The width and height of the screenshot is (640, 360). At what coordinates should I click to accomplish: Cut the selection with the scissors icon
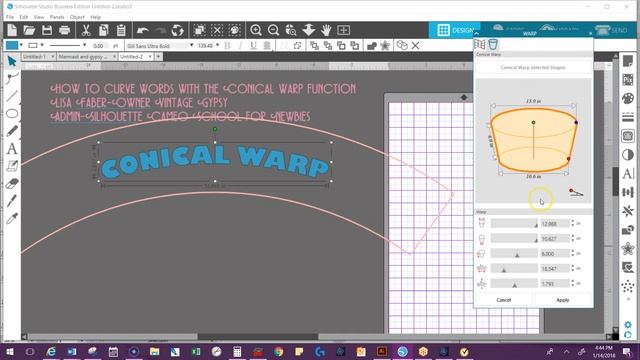click(x=86, y=30)
